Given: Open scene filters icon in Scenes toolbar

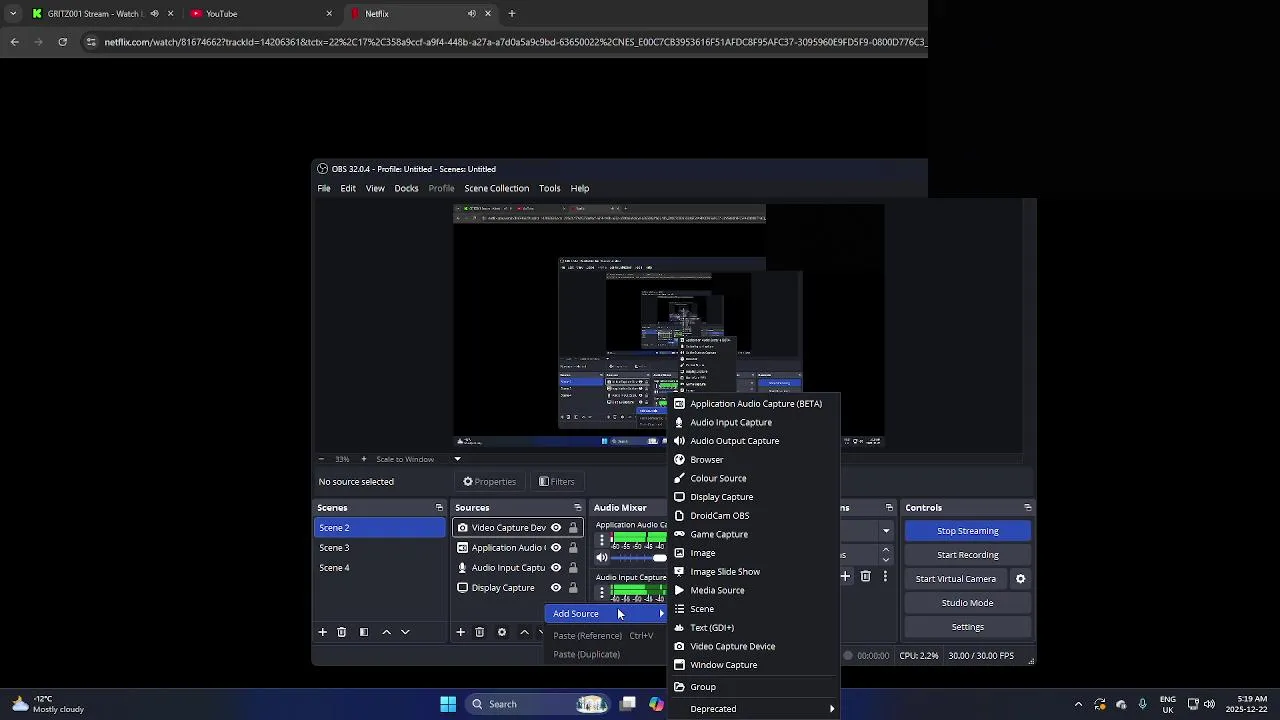Looking at the screenshot, I should 364,632.
